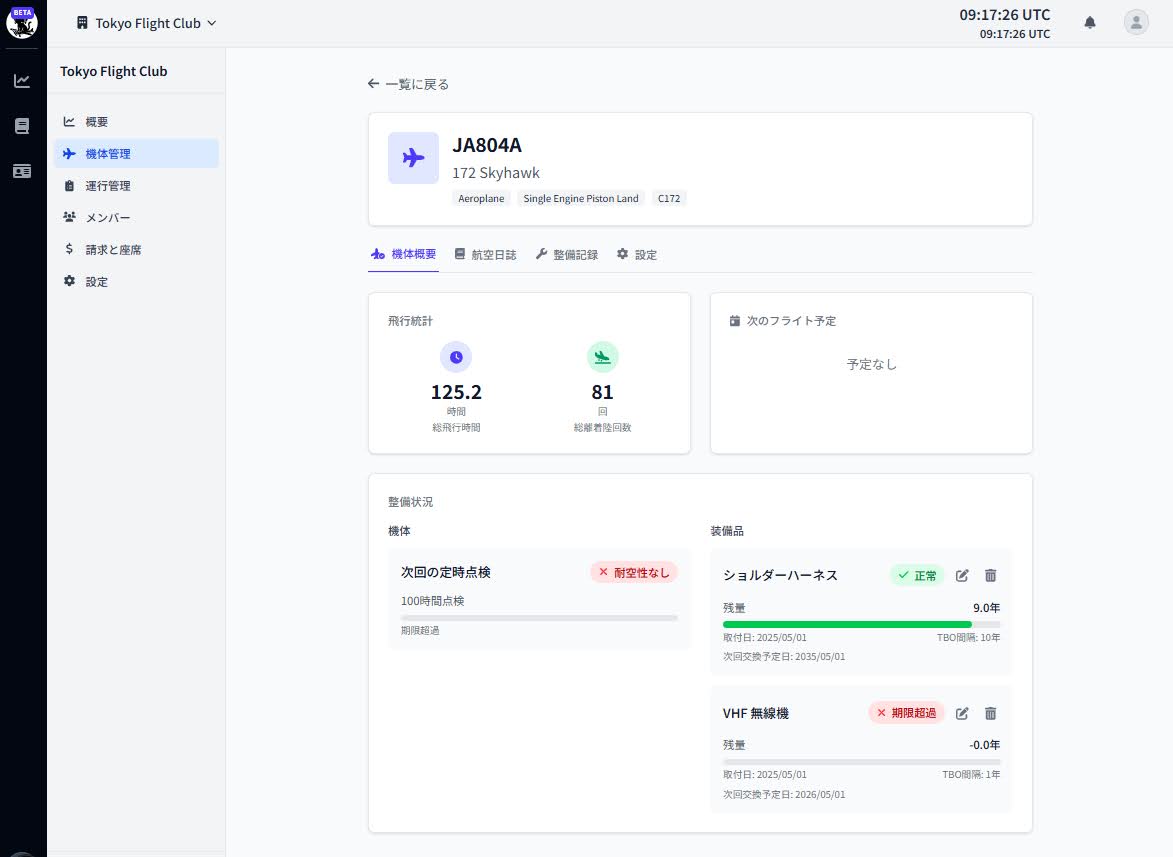Return via 一覧に戻る link
1173x857 pixels.
coord(408,85)
